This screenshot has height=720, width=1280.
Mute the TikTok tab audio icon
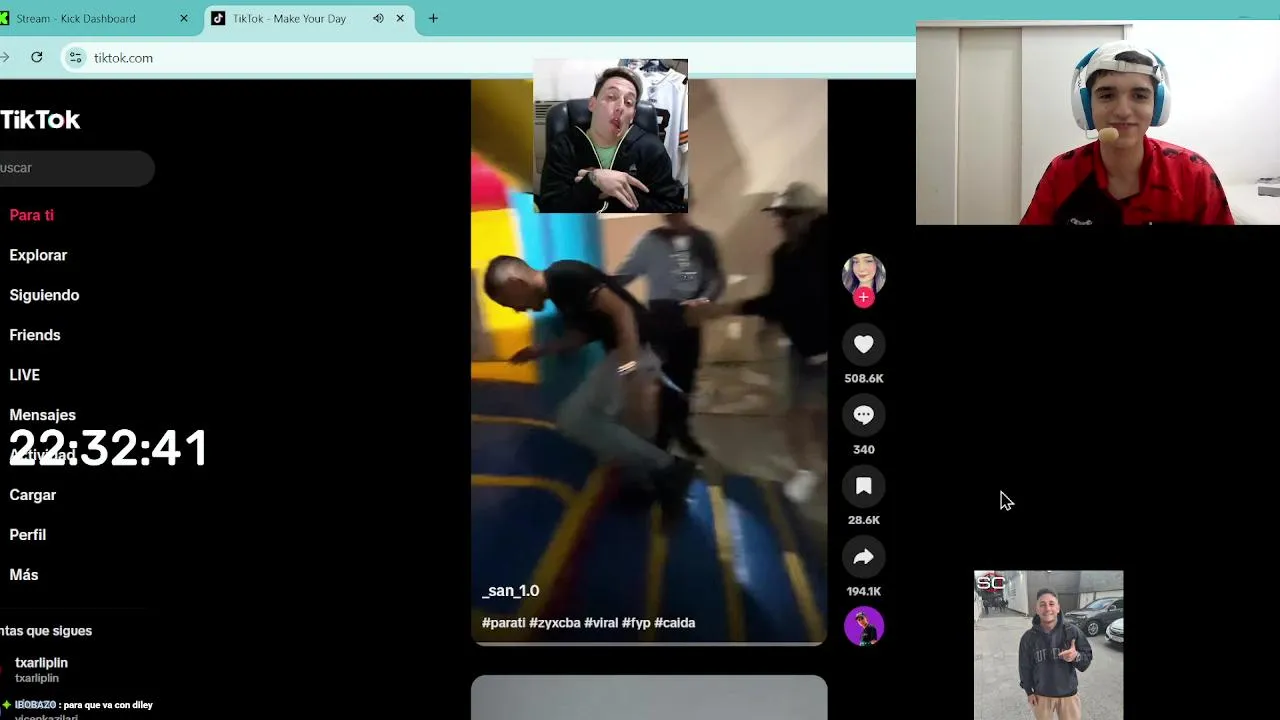378,18
